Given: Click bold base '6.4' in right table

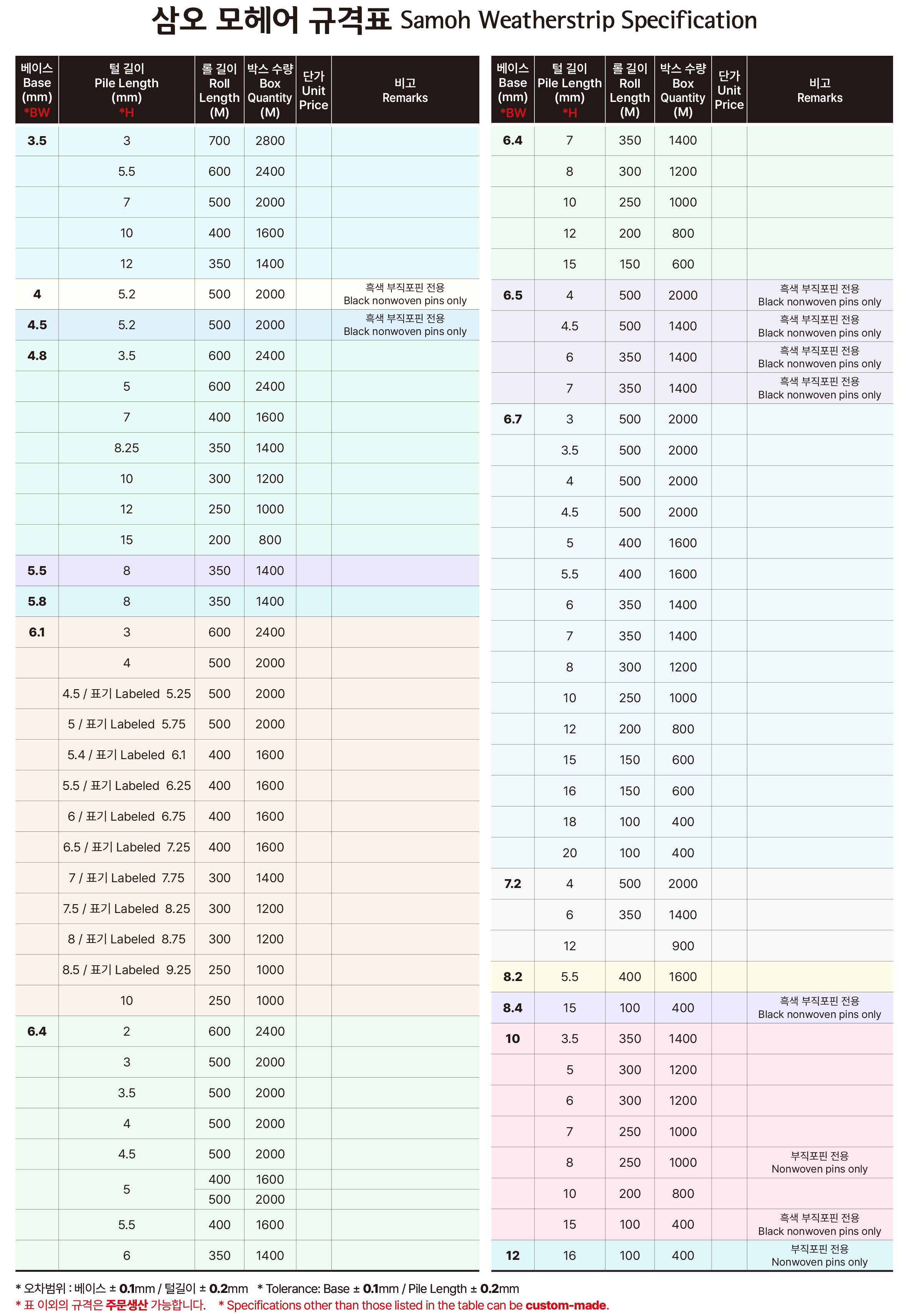Looking at the screenshot, I should (512, 140).
